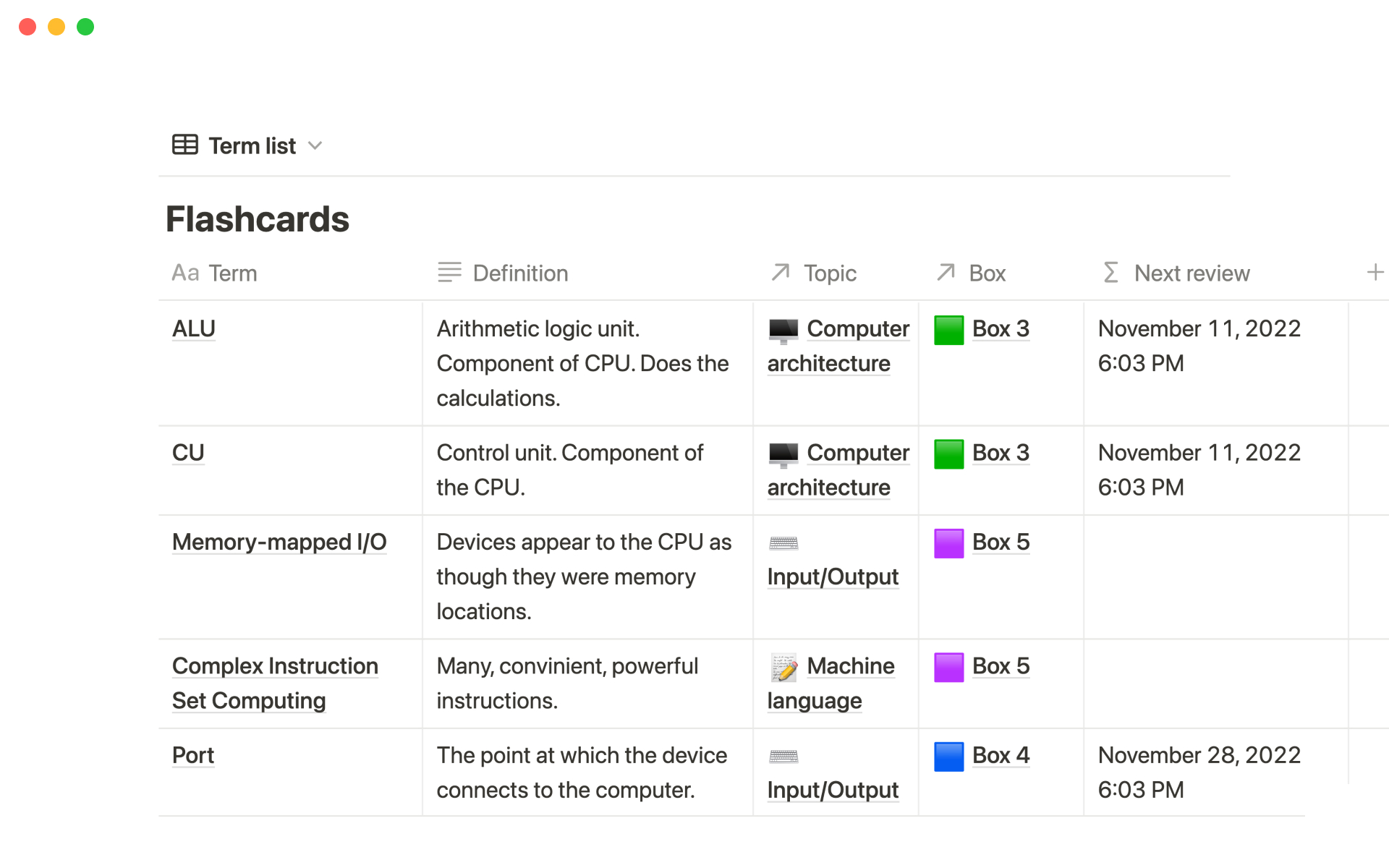Open the ALU flashcard page

point(194,329)
